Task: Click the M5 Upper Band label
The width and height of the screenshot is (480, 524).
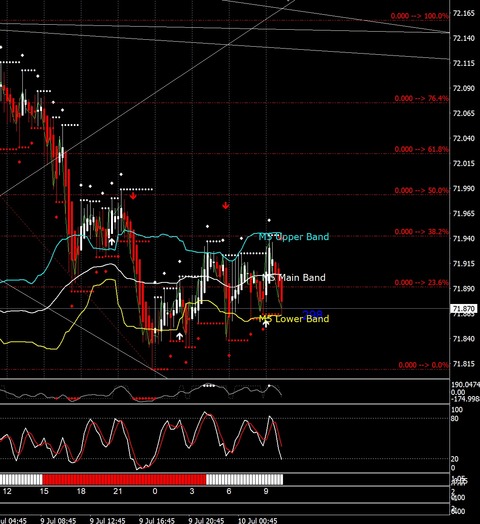Action: [x=294, y=237]
